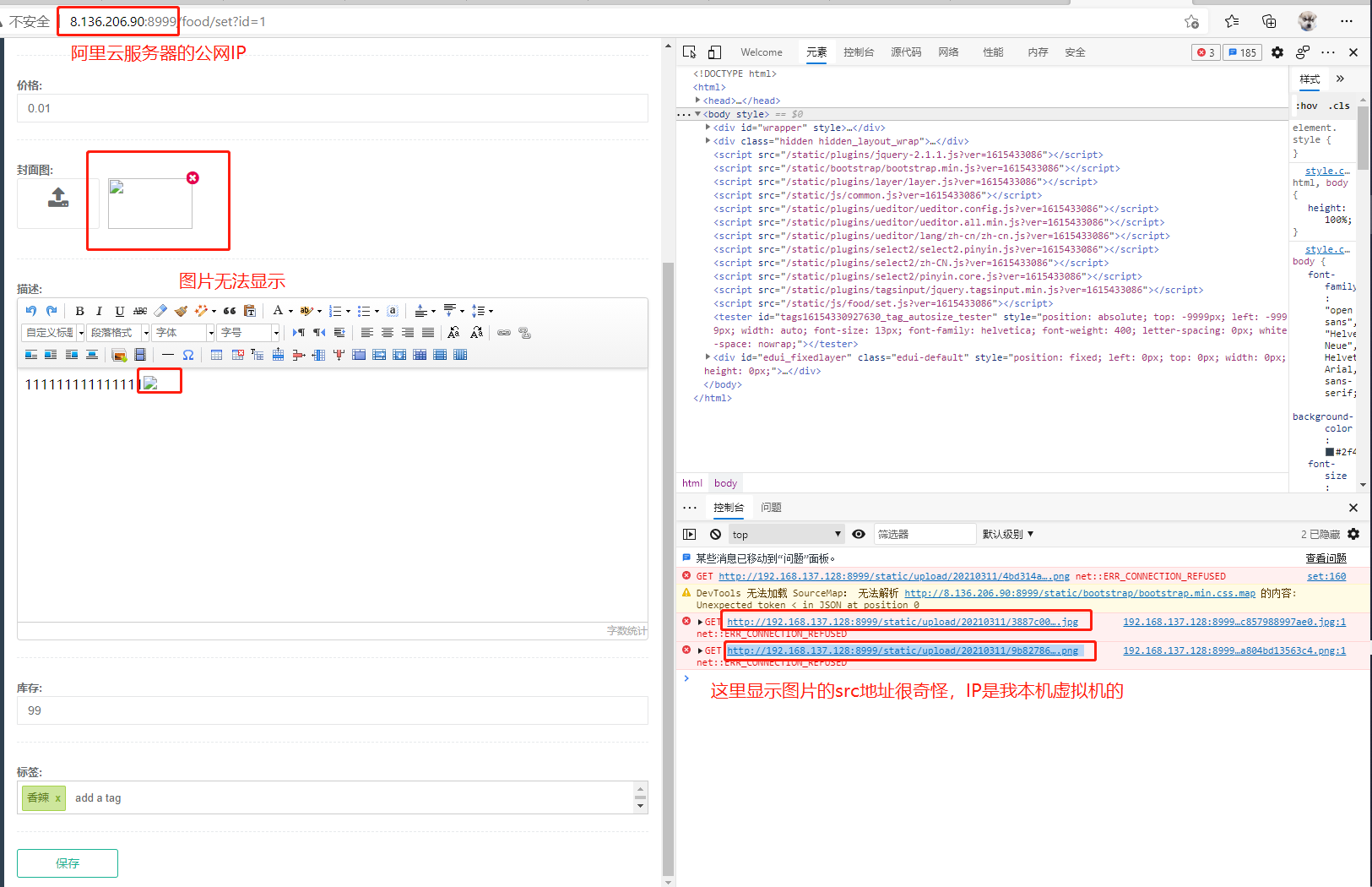Expand more style tabs with chevron

[1340, 79]
